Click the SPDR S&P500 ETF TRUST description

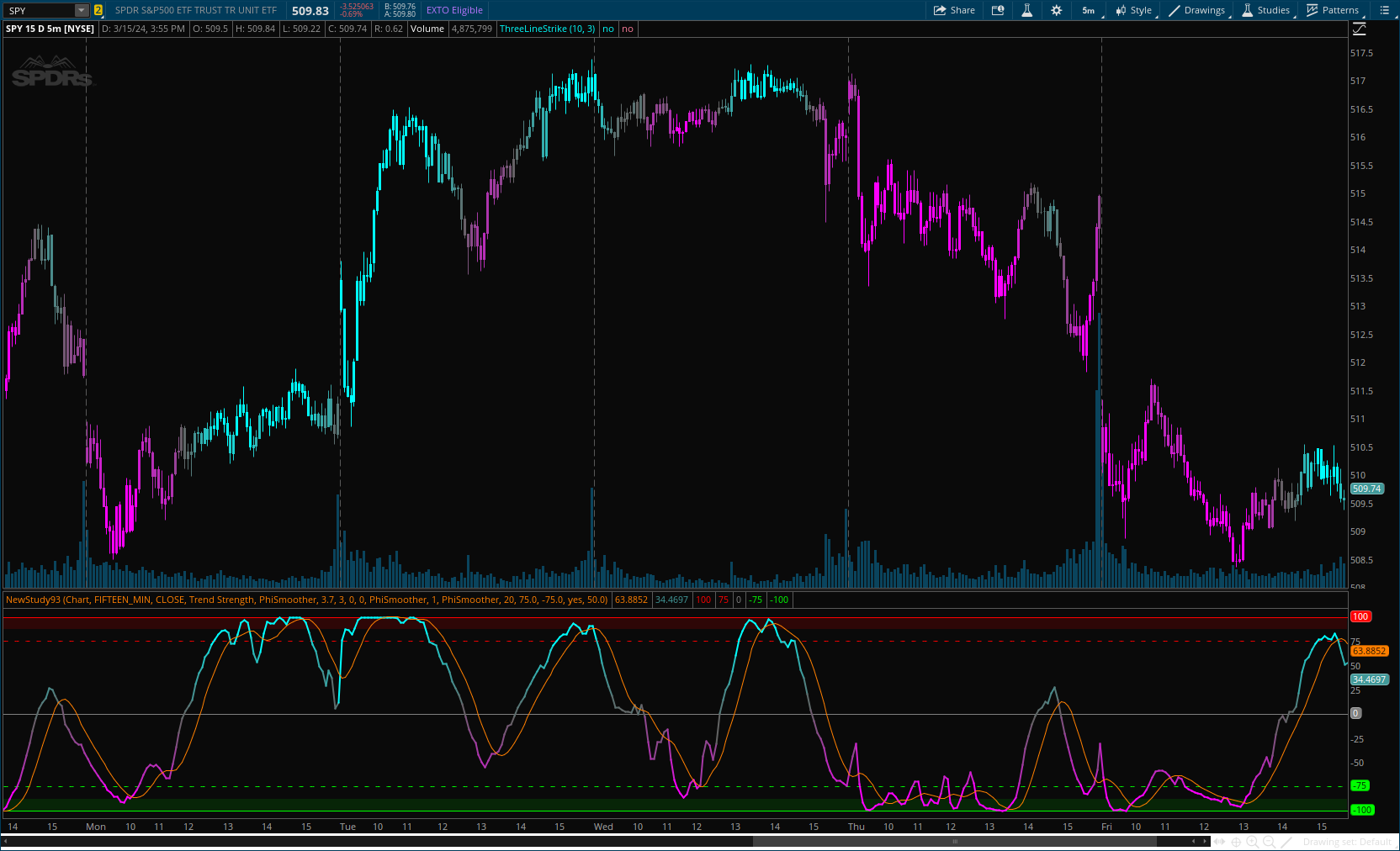(196, 10)
